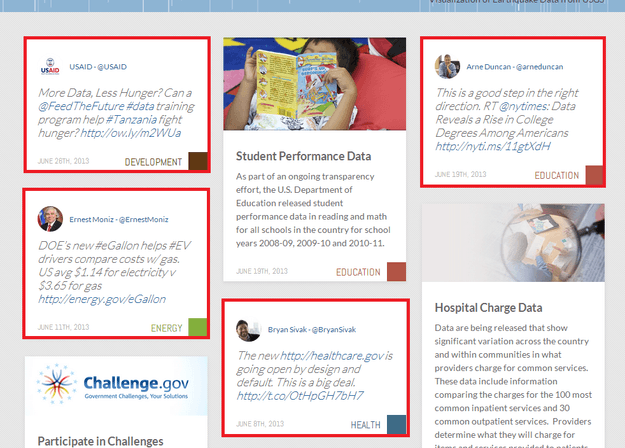Image resolution: width=625 pixels, height=448 pixels.
Task: Click the blue Health color square
Action: (397, 424)
